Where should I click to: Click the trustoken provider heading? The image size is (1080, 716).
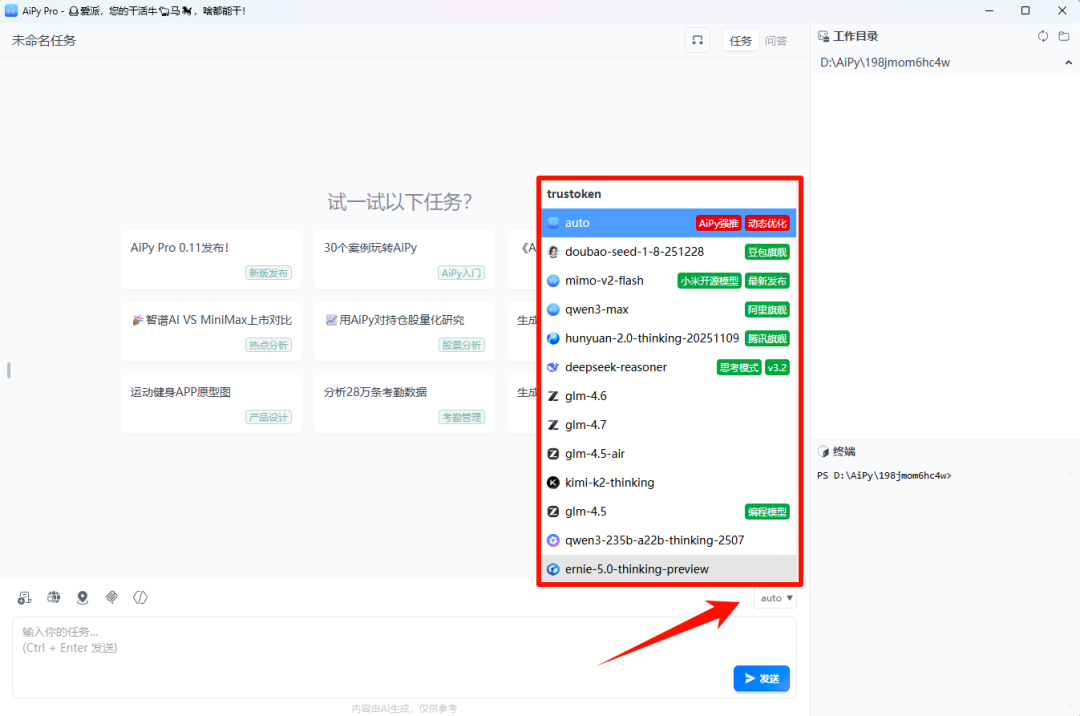574,194
